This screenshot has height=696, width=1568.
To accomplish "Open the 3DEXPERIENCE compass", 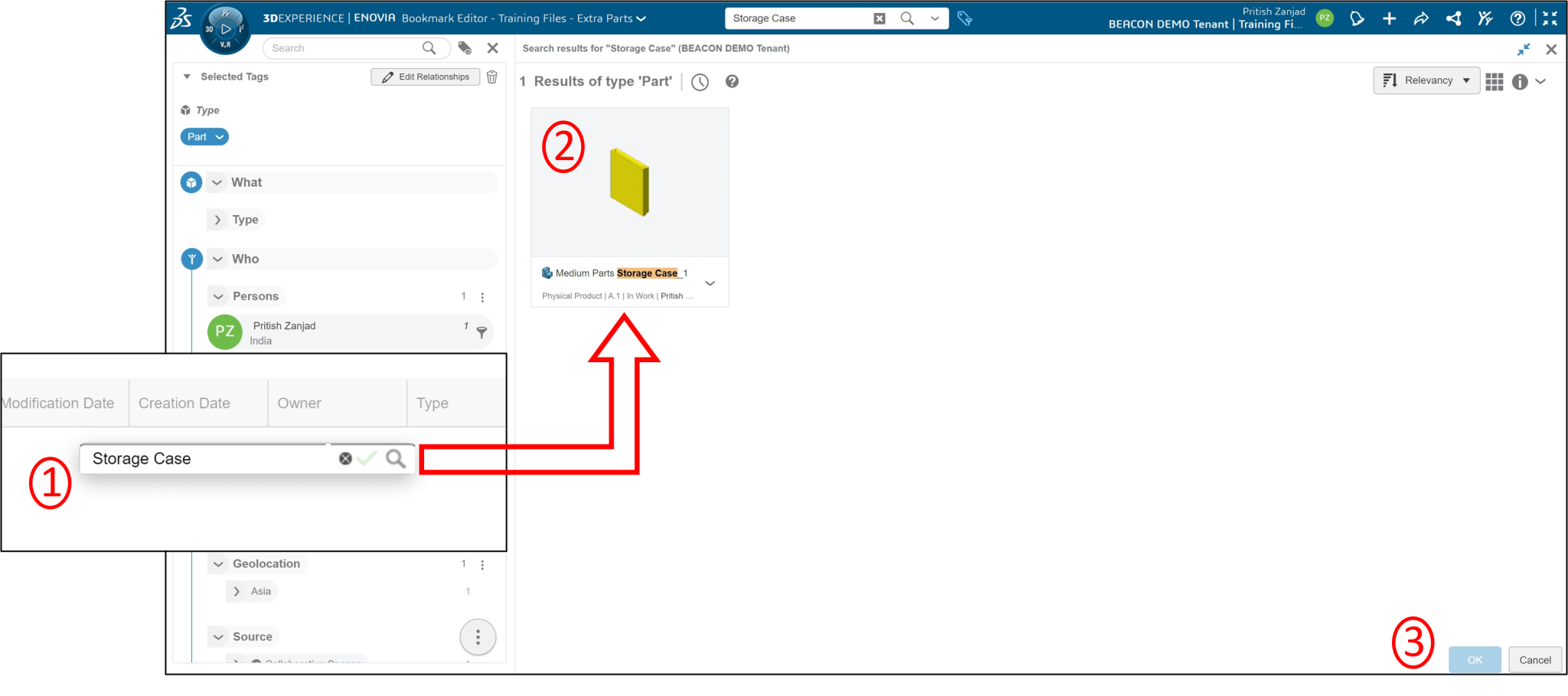I will click(225, 29).
